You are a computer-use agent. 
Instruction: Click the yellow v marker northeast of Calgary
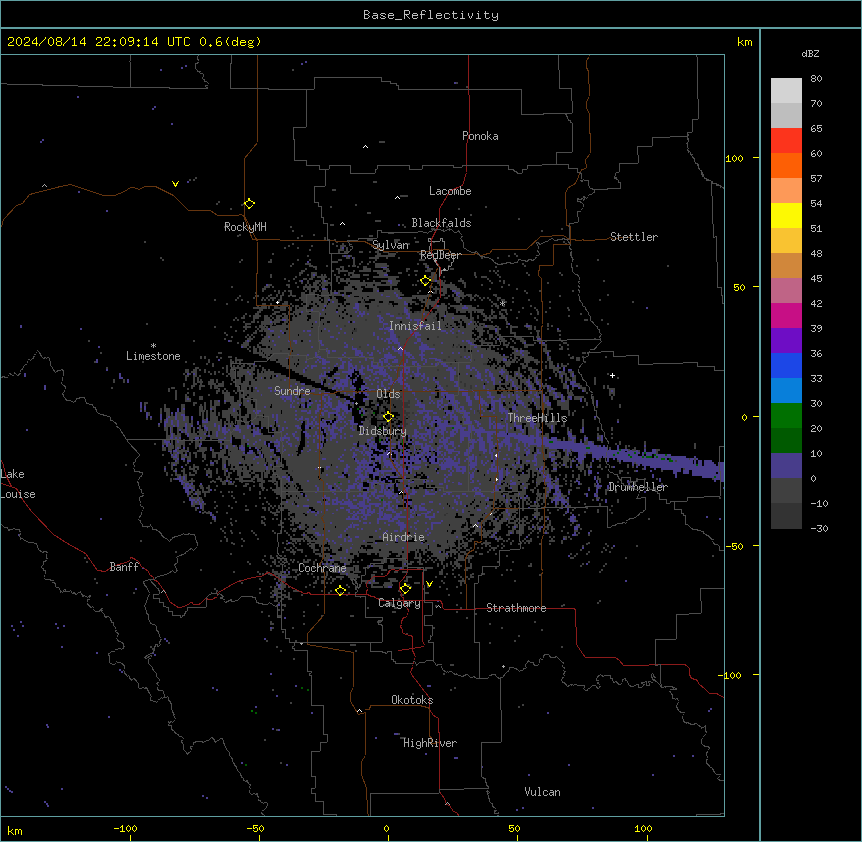(x=429, y=584)
